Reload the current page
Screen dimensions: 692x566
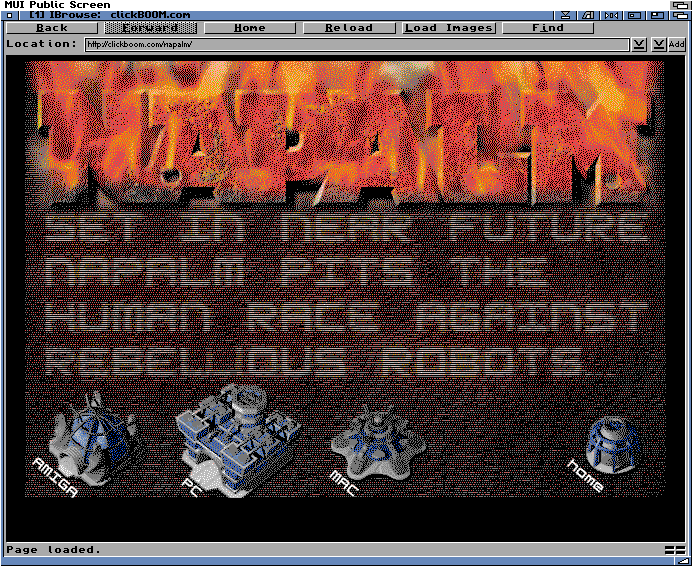click(x=349, y=28)
